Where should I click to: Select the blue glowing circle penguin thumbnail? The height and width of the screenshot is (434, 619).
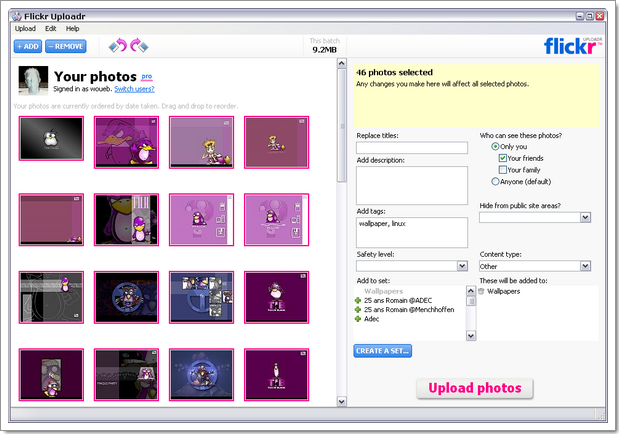[x=201, y=375]
